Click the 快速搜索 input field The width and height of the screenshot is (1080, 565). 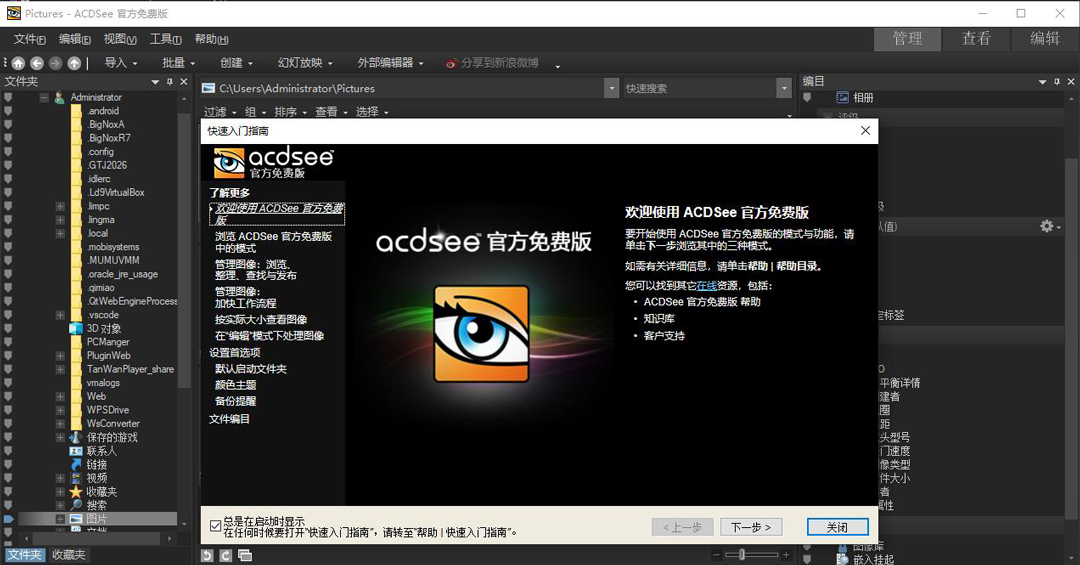click(699, 88)
